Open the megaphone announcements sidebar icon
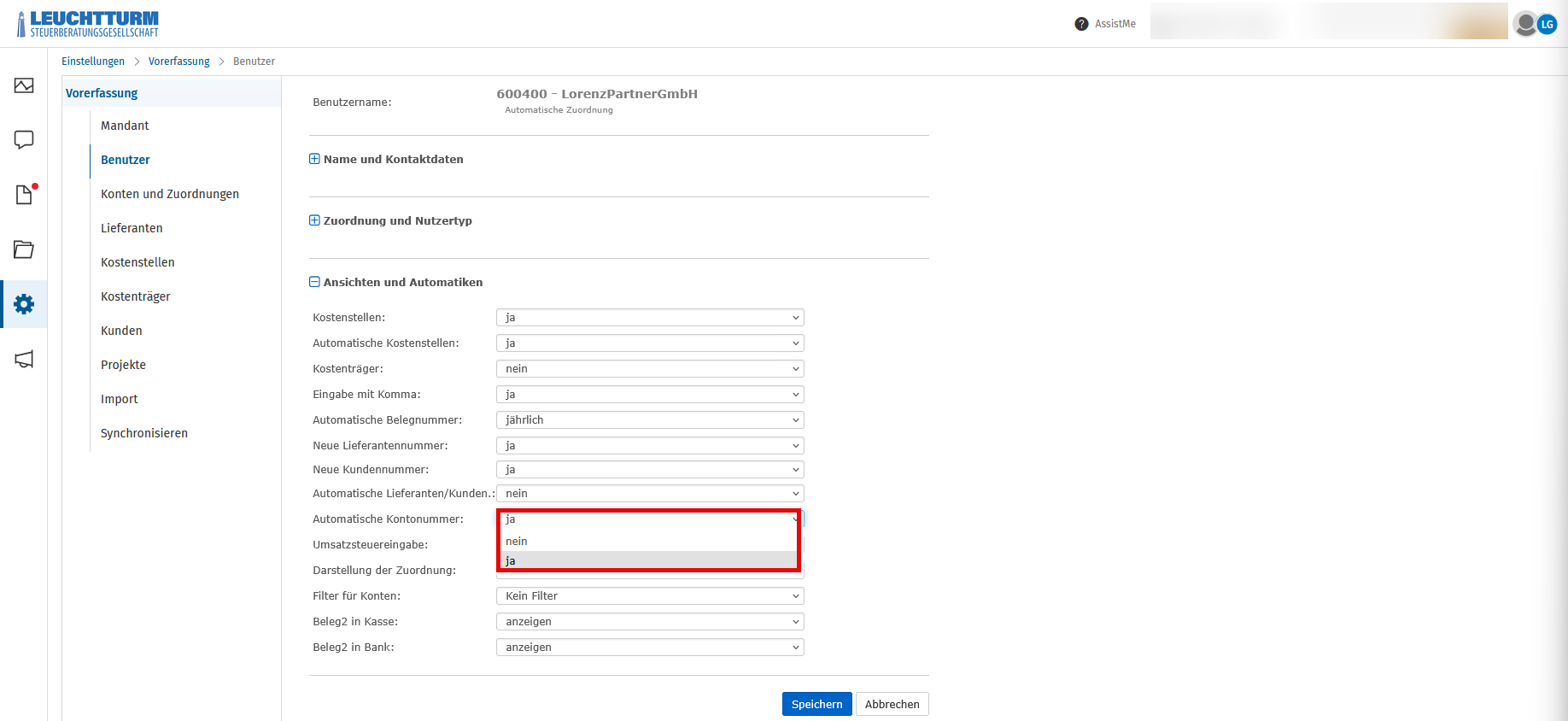This screenshot has height=721, width=1568. tap(24, 359)
